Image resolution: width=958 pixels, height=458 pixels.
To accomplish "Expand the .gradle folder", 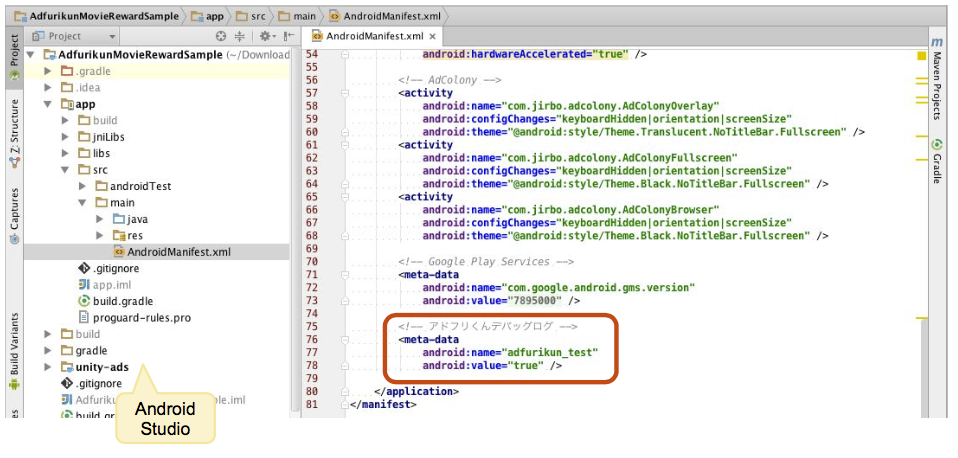I will (48, 72).
